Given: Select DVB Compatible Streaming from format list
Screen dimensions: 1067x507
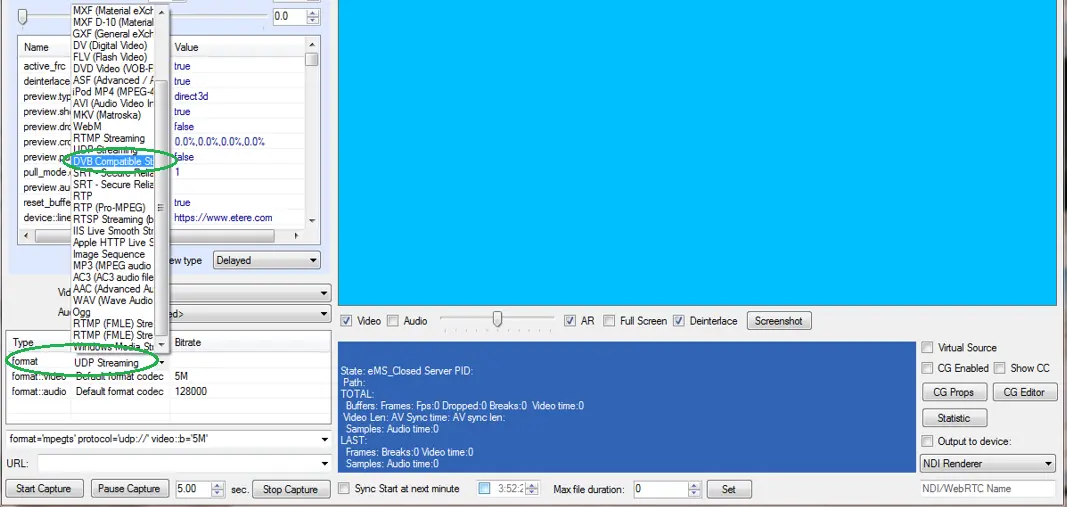Looking at the screenshot, I should [x=113, y=161].
